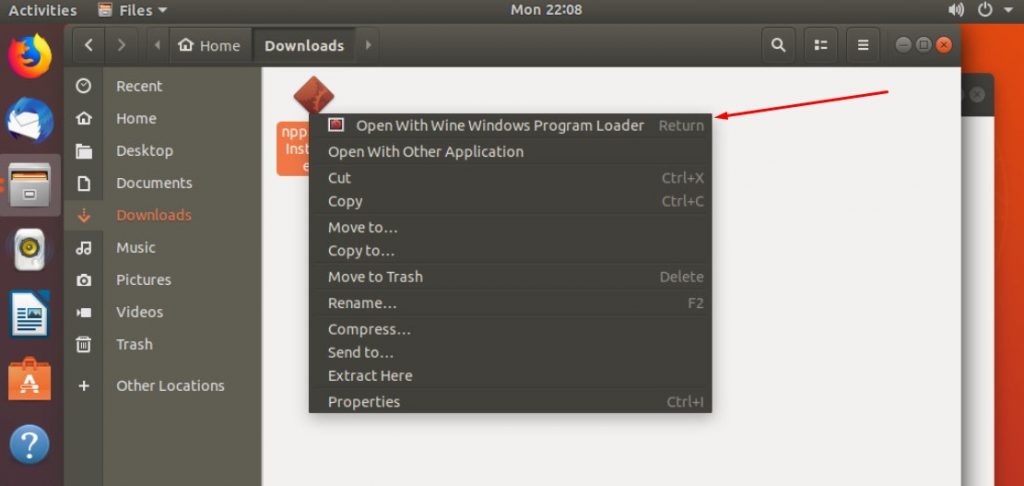Click the Home house icon in the sidebar

click(x=84, y=118)
